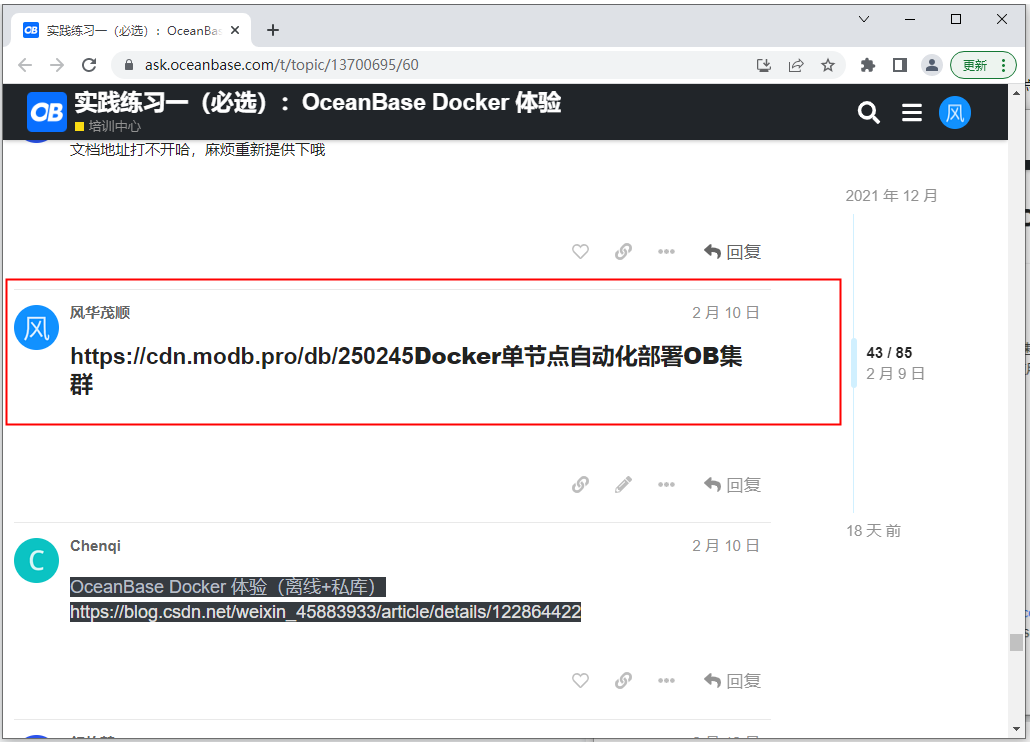The width and height of the screenshot is (1030, 742).
Task: Click the 2月9日 timeline date label
Action: 895,374
